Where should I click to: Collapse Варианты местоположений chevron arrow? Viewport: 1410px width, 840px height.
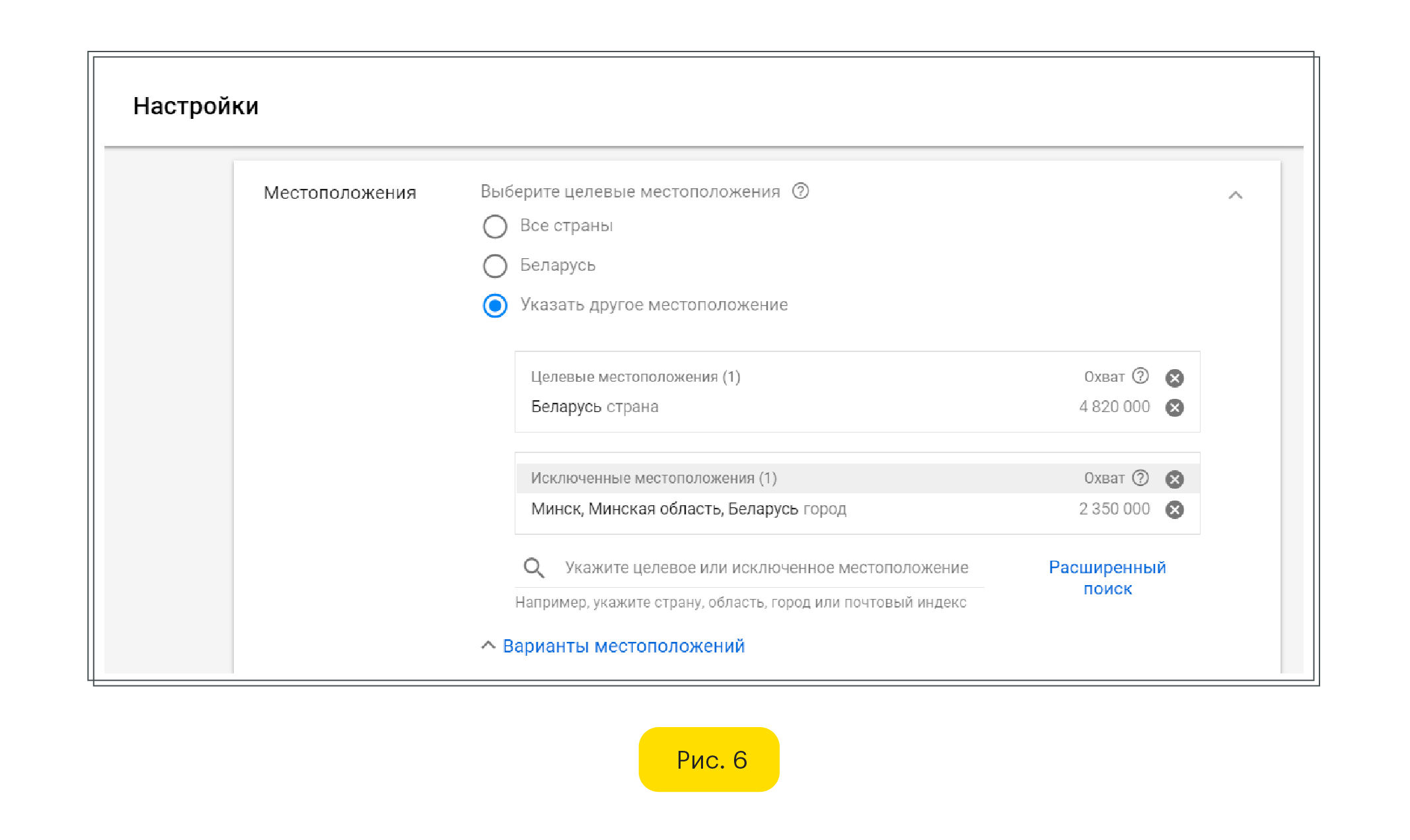coord(488,645)
